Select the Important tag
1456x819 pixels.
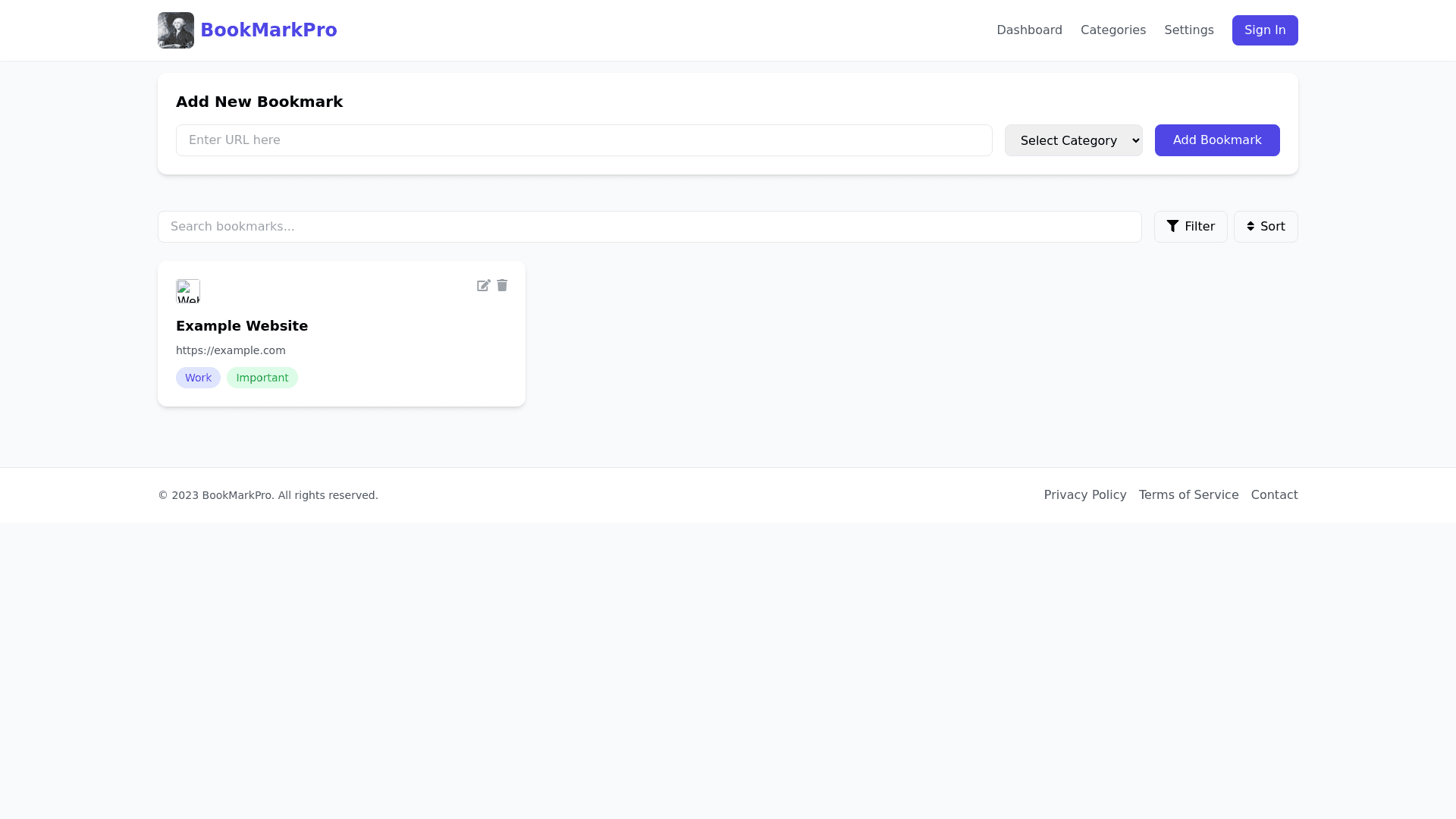click(x=262, y=378)
